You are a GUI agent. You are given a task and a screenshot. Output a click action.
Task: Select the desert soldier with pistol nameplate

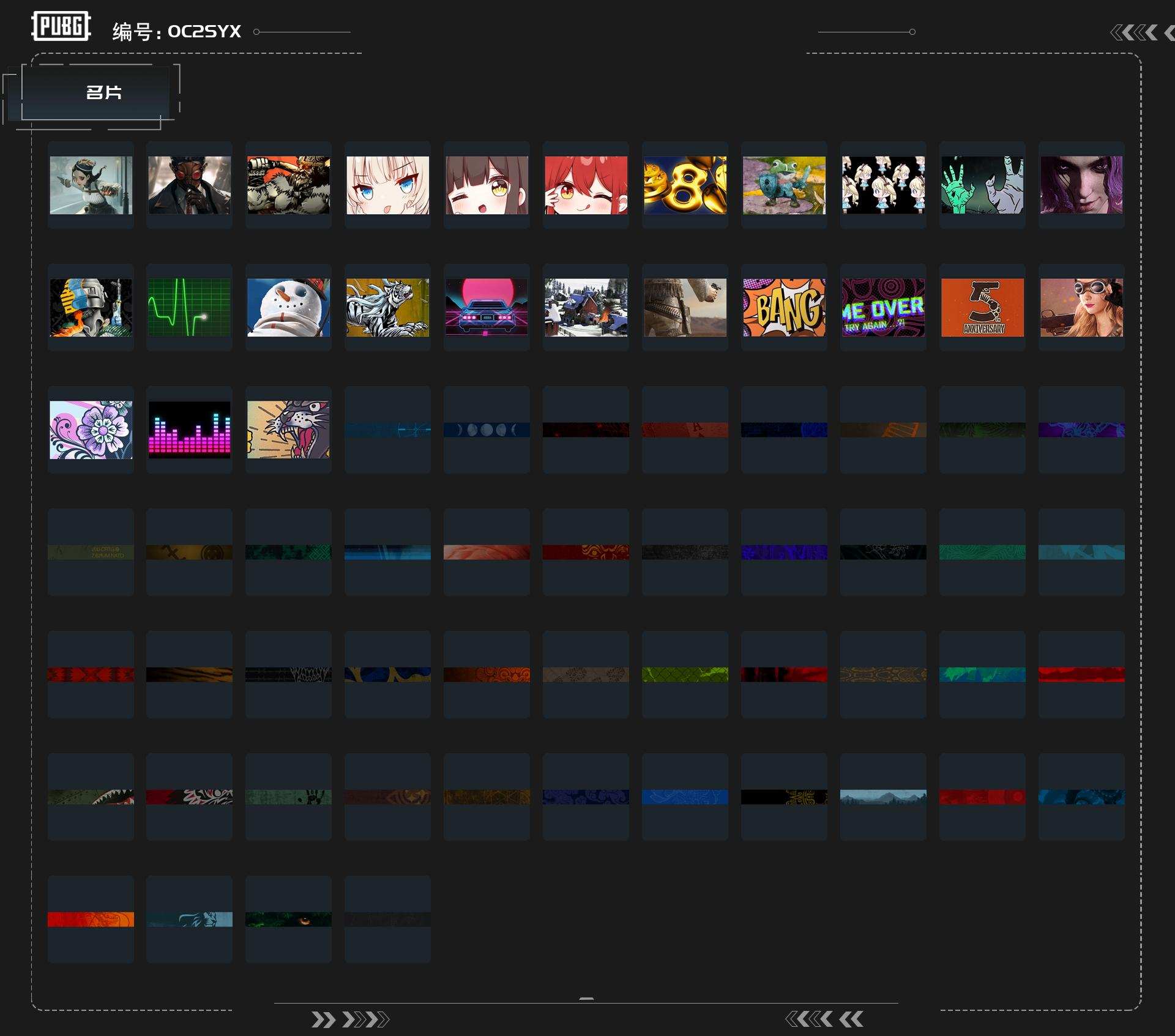click(x=685, y=307)
